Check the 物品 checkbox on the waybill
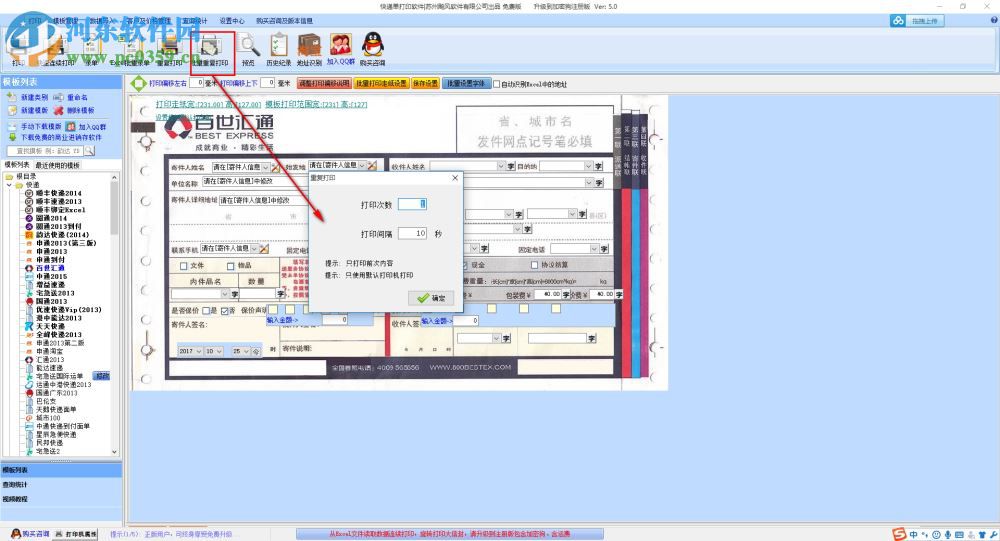The height and width of the screenshot is (541, 1000). (x=231, y=265)
